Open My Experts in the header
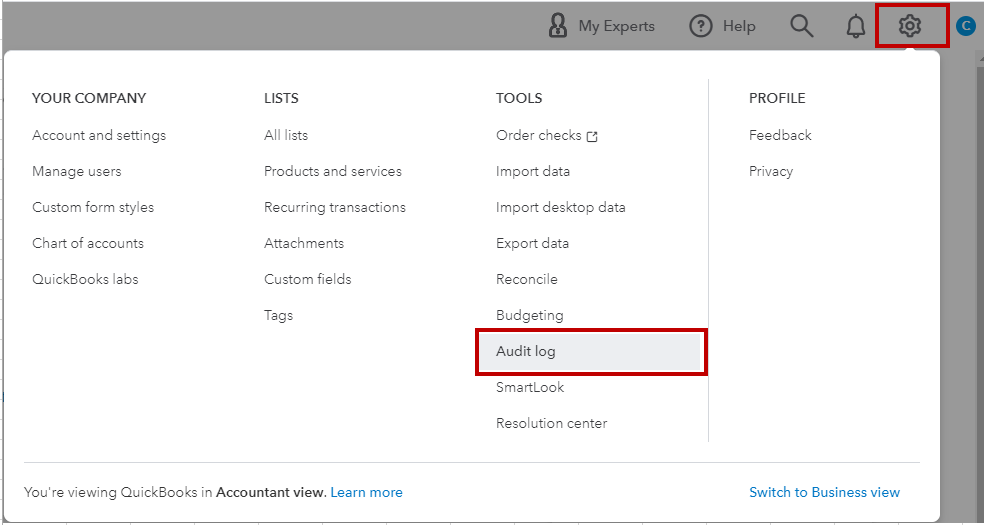Viewport: 984px width, 525px height. point(616,26)
